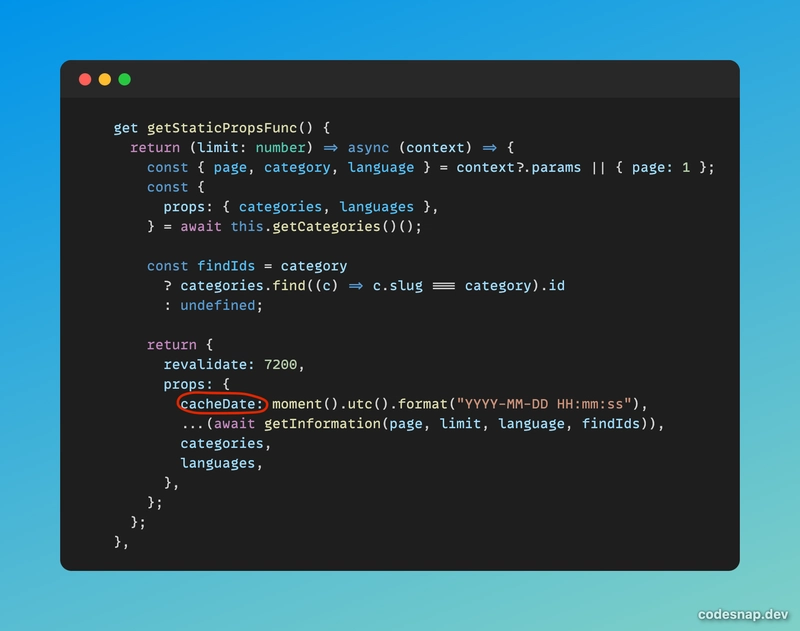Click the yellow minimize dot
800x631 pixels.
coord(105,79)
